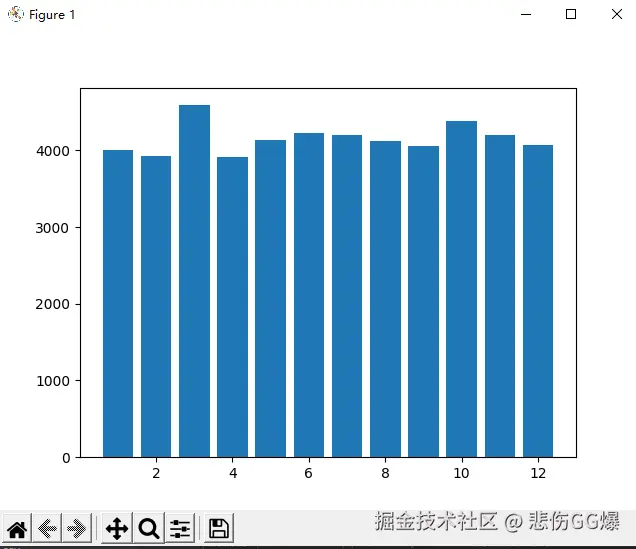Close the Figure 1 window
This screenshot has height=549, width=636.
pos(617,14)
